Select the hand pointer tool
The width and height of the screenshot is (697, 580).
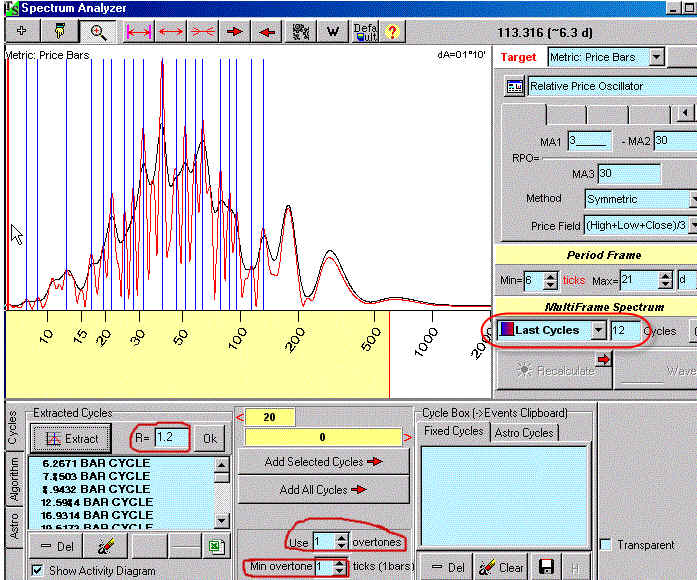(59, 32)
